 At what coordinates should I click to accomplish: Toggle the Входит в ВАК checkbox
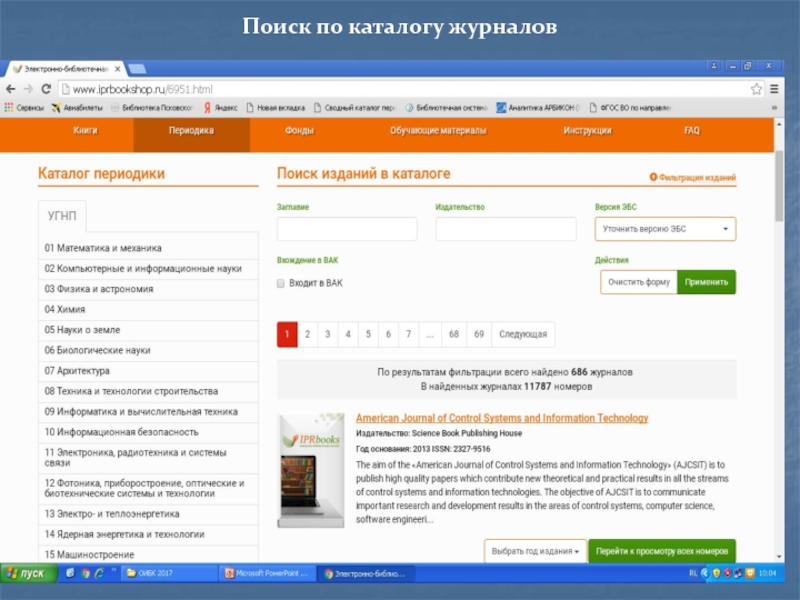click(281, 284)
